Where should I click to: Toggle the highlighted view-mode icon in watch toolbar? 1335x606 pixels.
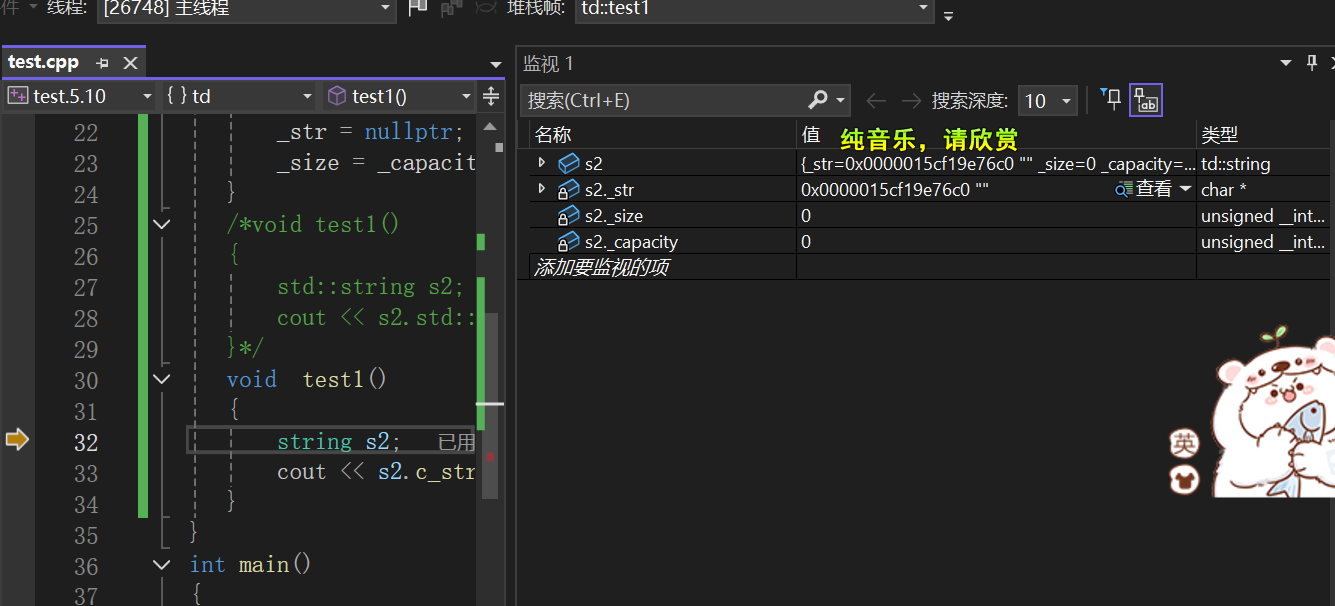click(1146, 100)
